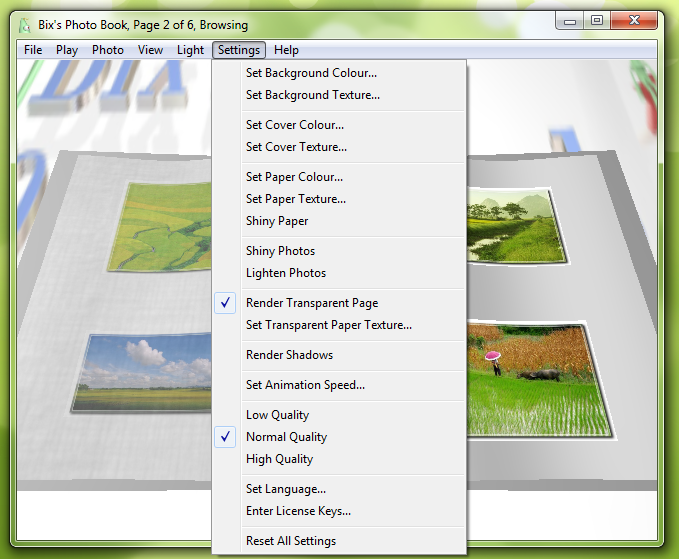679x559 pixels.
Task: Open Set Animation Speed...
Action: click(340, 385)
